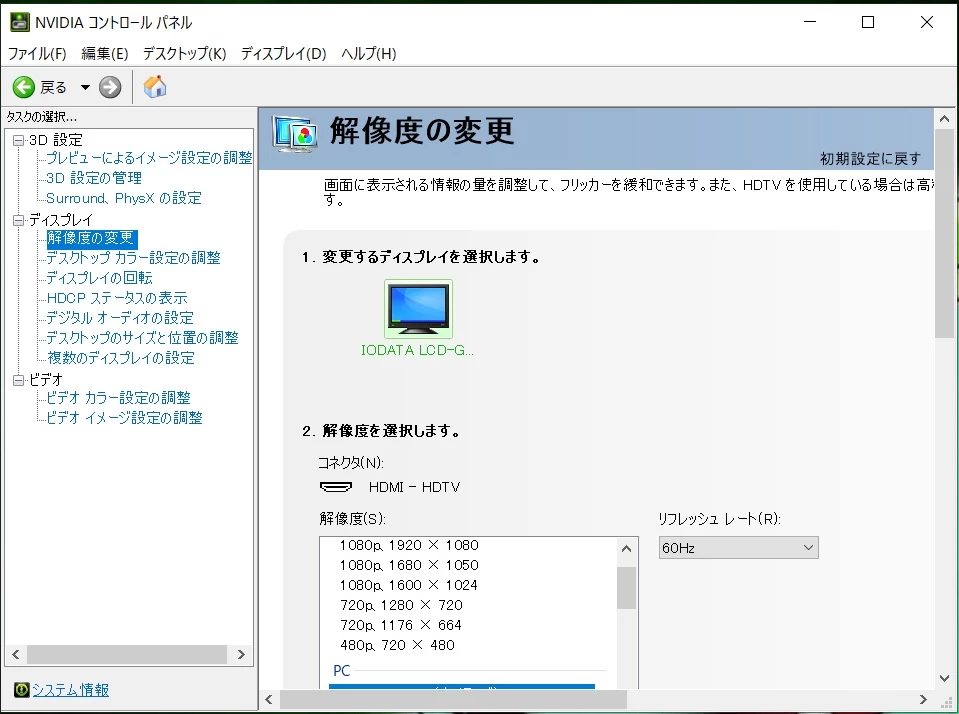
Task: Click the resolution list scroll up arrow
Action: 626,549
